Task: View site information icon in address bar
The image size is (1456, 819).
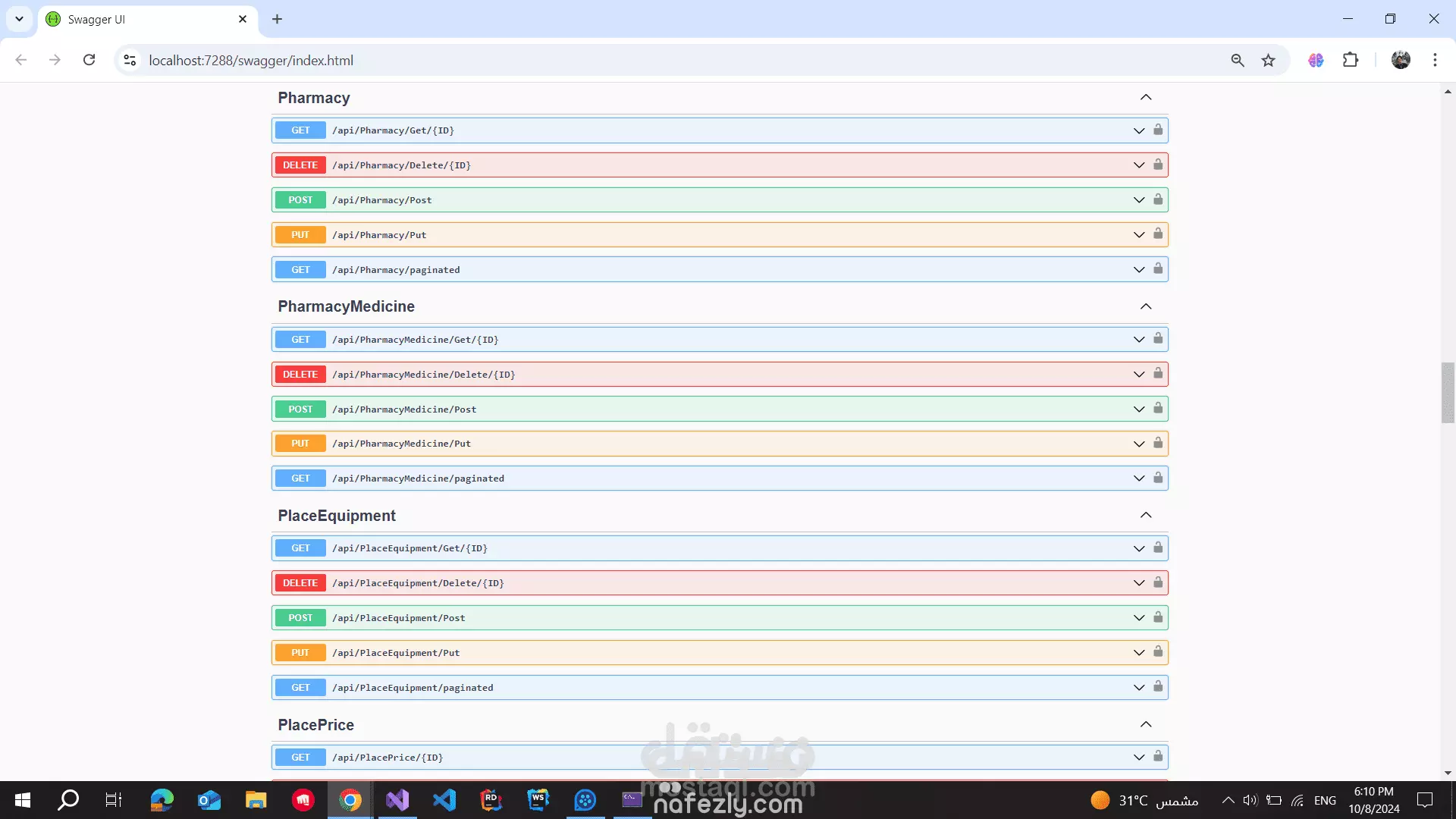Action: [130, 60]
